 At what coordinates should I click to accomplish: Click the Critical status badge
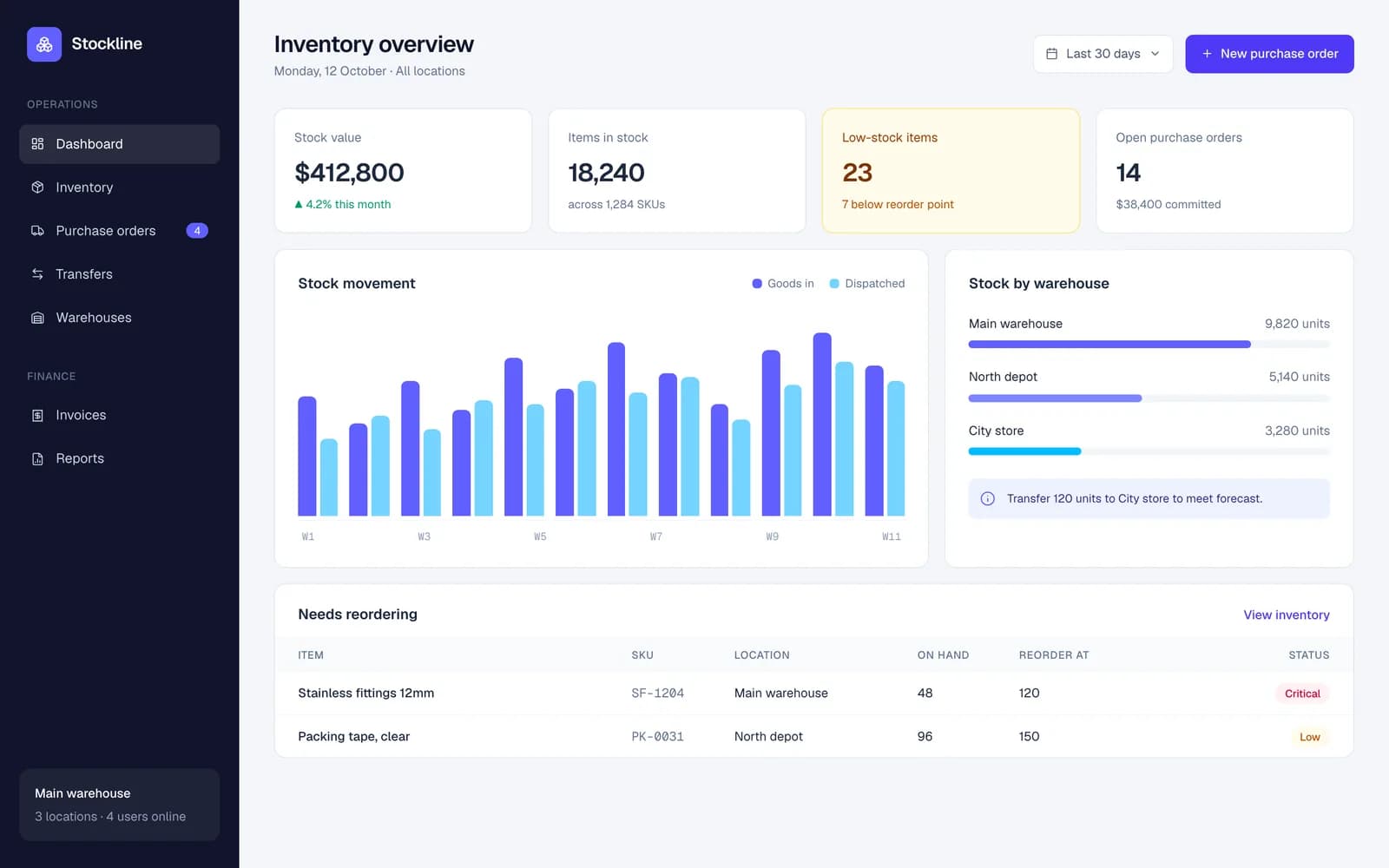coord(1302,694)
